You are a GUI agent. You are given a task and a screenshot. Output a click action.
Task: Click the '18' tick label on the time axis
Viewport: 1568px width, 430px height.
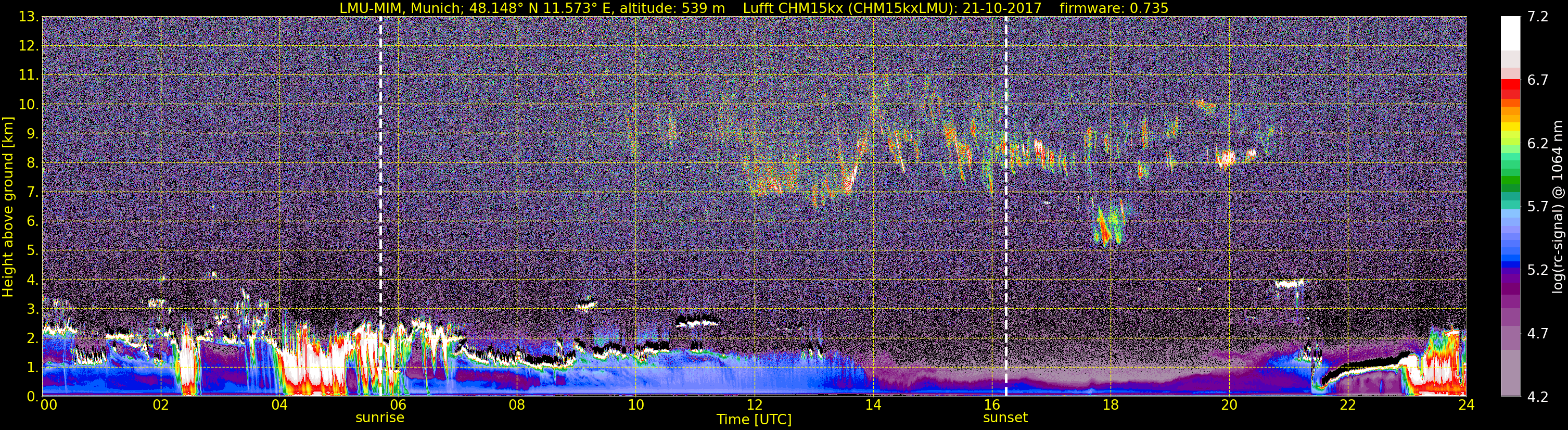[x=1110, y=405]
